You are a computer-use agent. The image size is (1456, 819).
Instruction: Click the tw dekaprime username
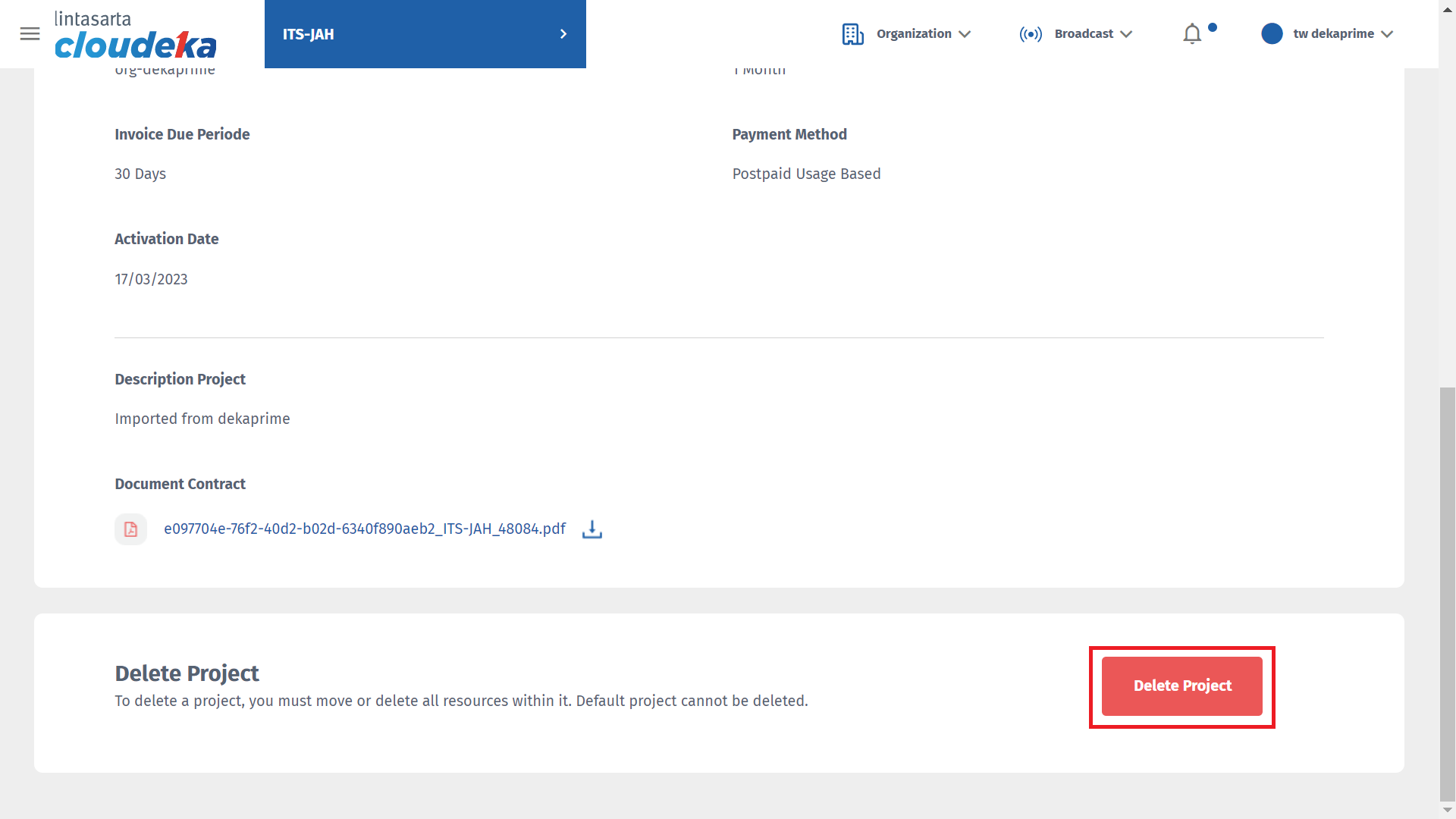pos(1333,34)
